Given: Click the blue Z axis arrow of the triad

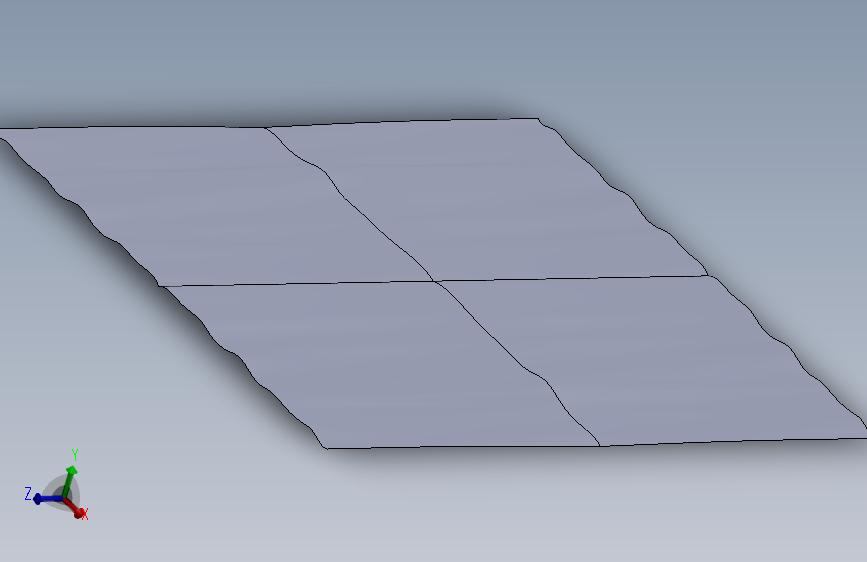Looking at the screenshot, I should [48, 499].
